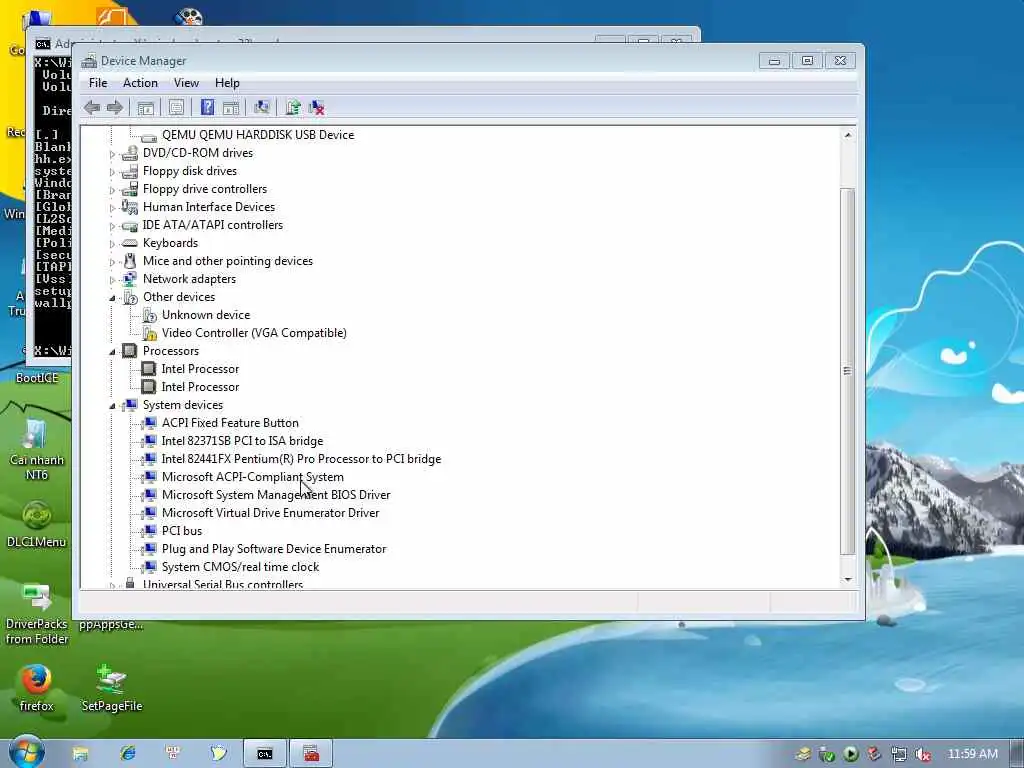Click the Device Manager taskbar button
1024x768 pixels.
[x=312, y=754]
